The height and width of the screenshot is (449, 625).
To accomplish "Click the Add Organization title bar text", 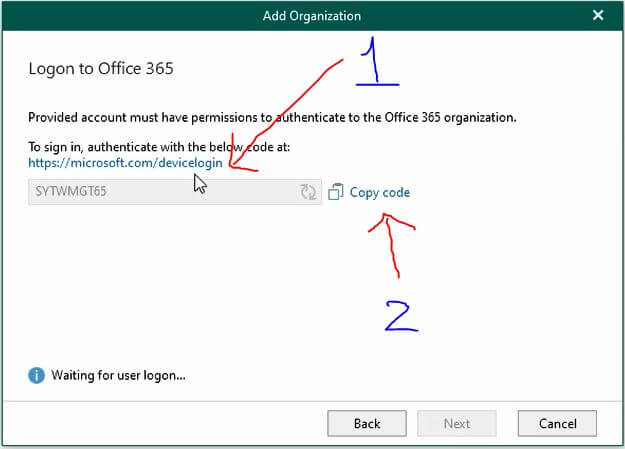I will coord(312,16).
